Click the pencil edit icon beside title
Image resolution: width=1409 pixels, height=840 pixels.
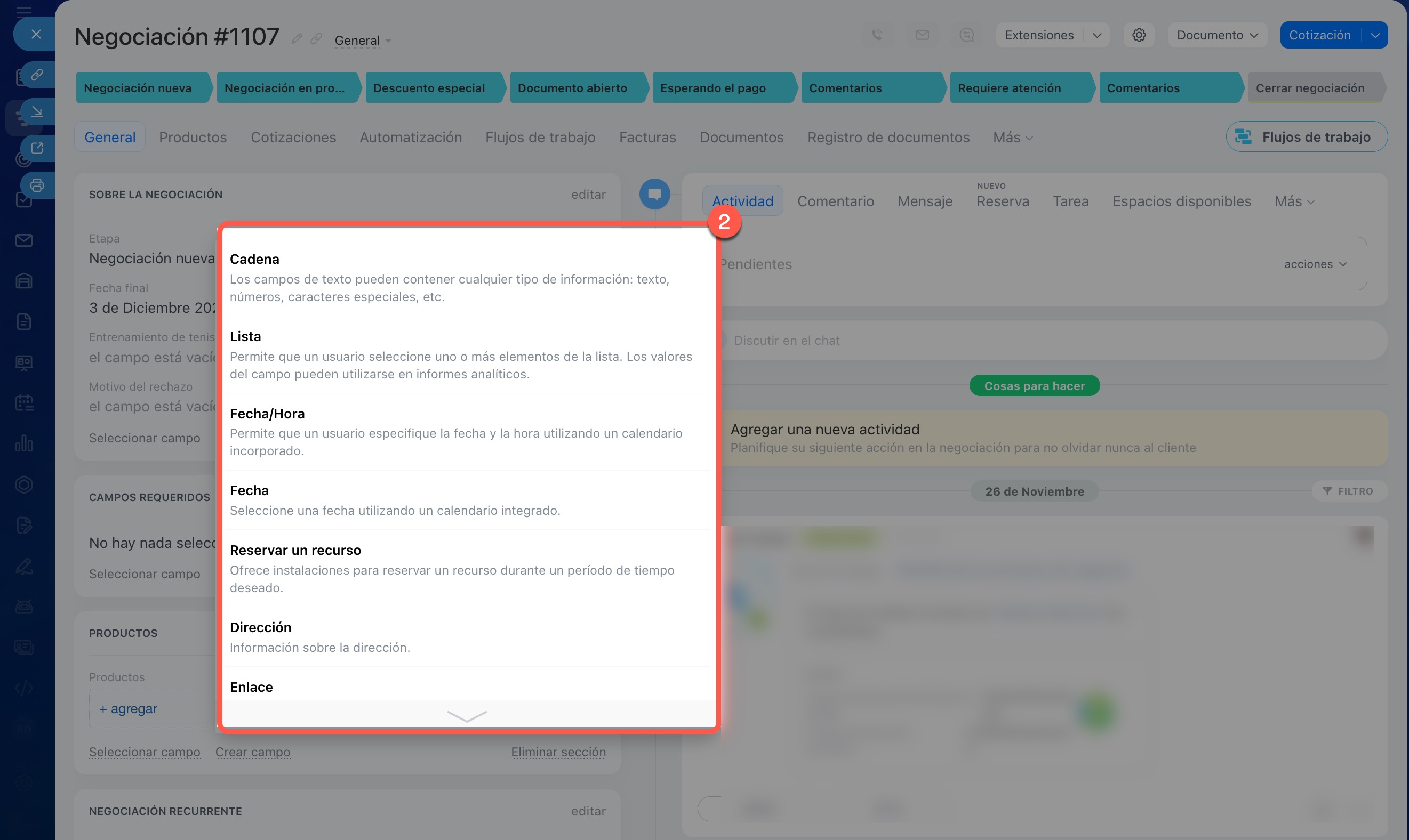(x=296, y=38)
